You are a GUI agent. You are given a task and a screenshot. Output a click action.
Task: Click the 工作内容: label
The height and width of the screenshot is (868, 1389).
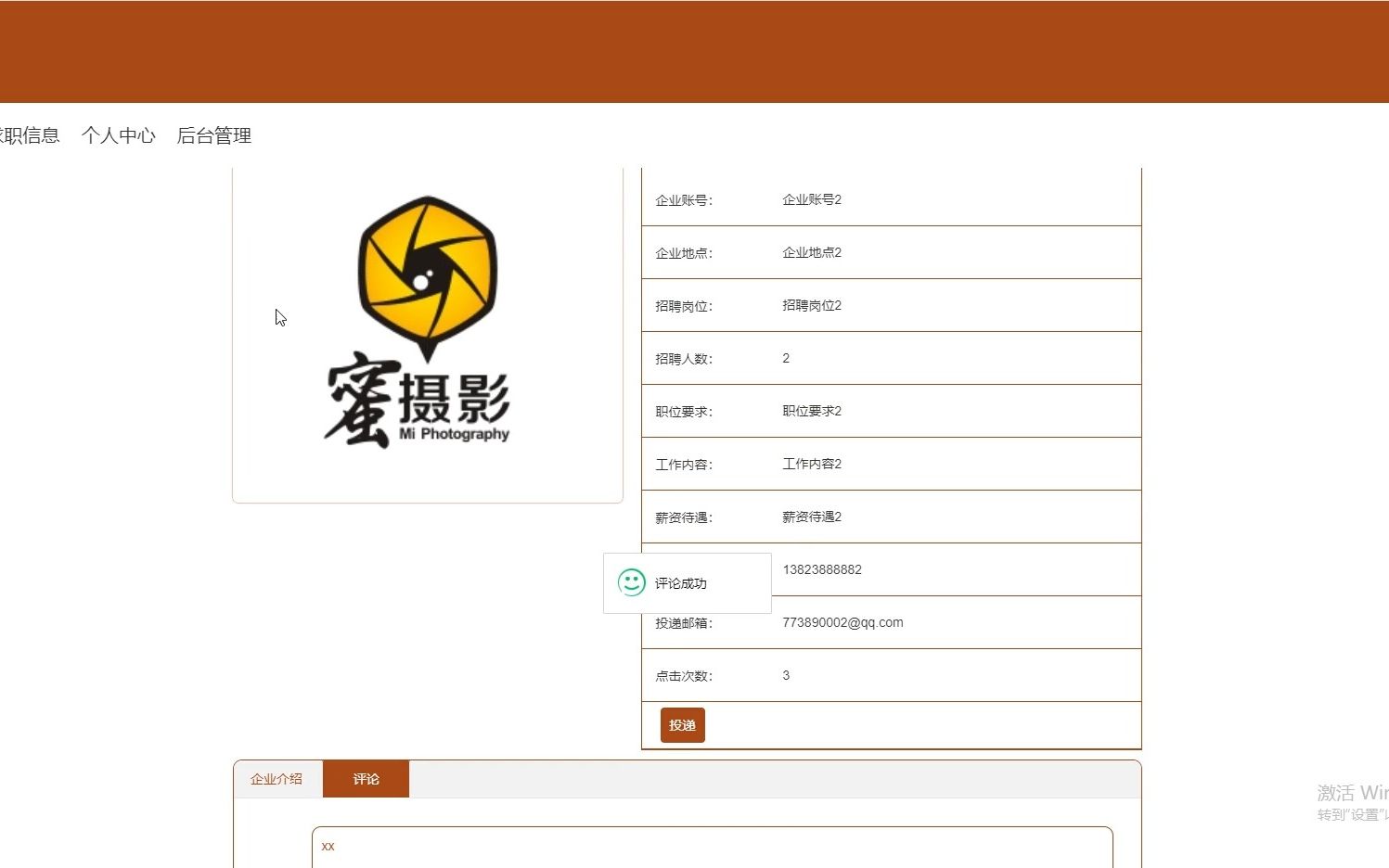684,465
